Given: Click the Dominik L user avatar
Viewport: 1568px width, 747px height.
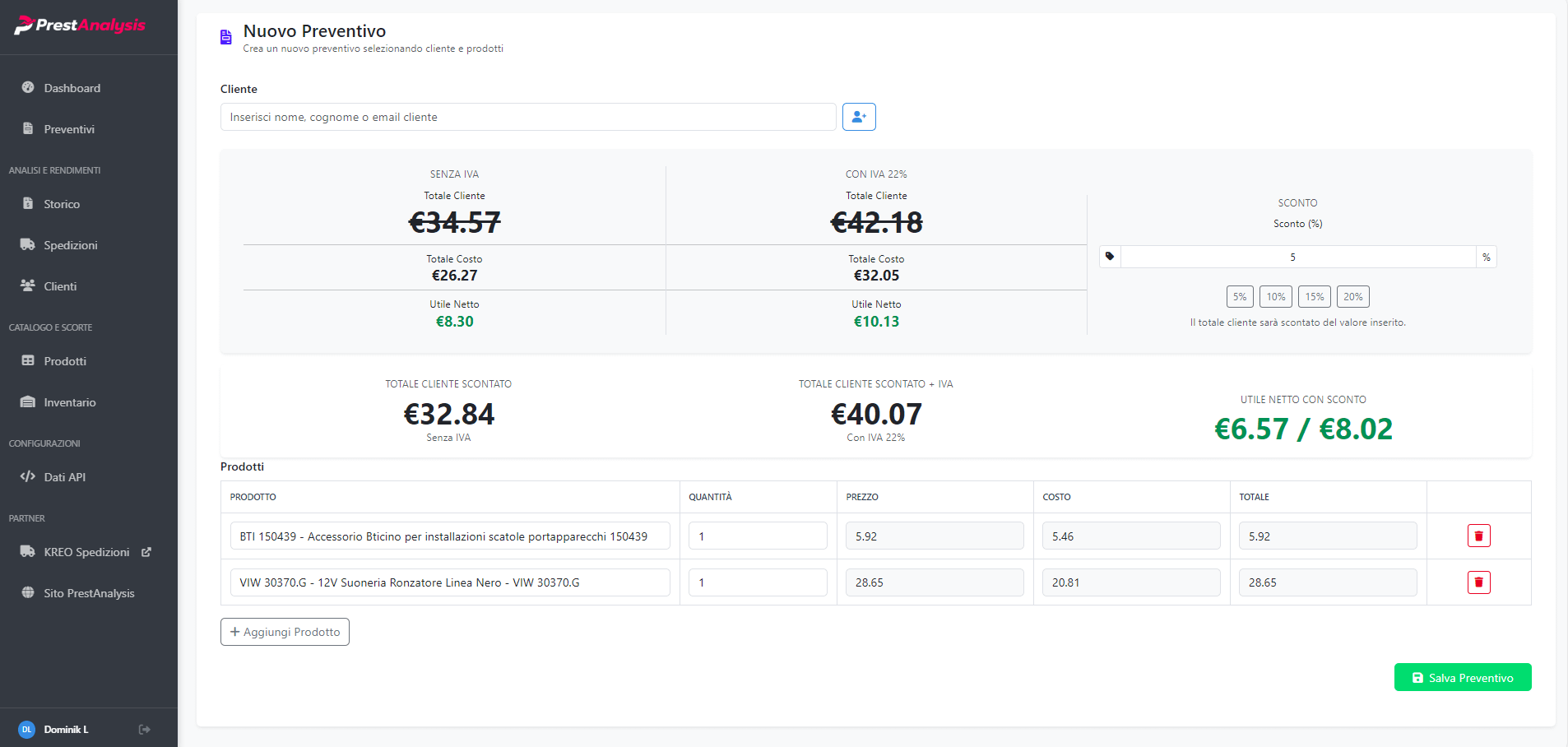Looking at the screenshot, I should (26, 730).
